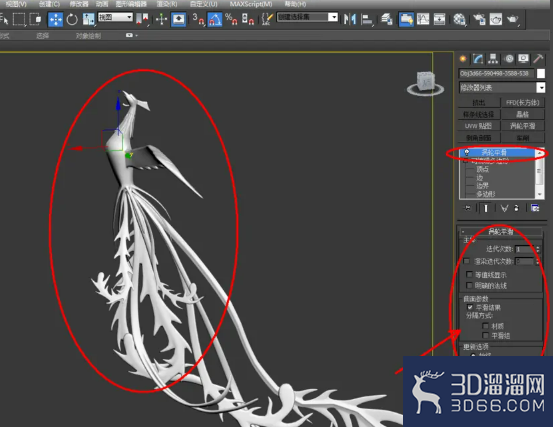
Task: Collapse the editable poly tree in the stack
Action: tap(466, 161)
